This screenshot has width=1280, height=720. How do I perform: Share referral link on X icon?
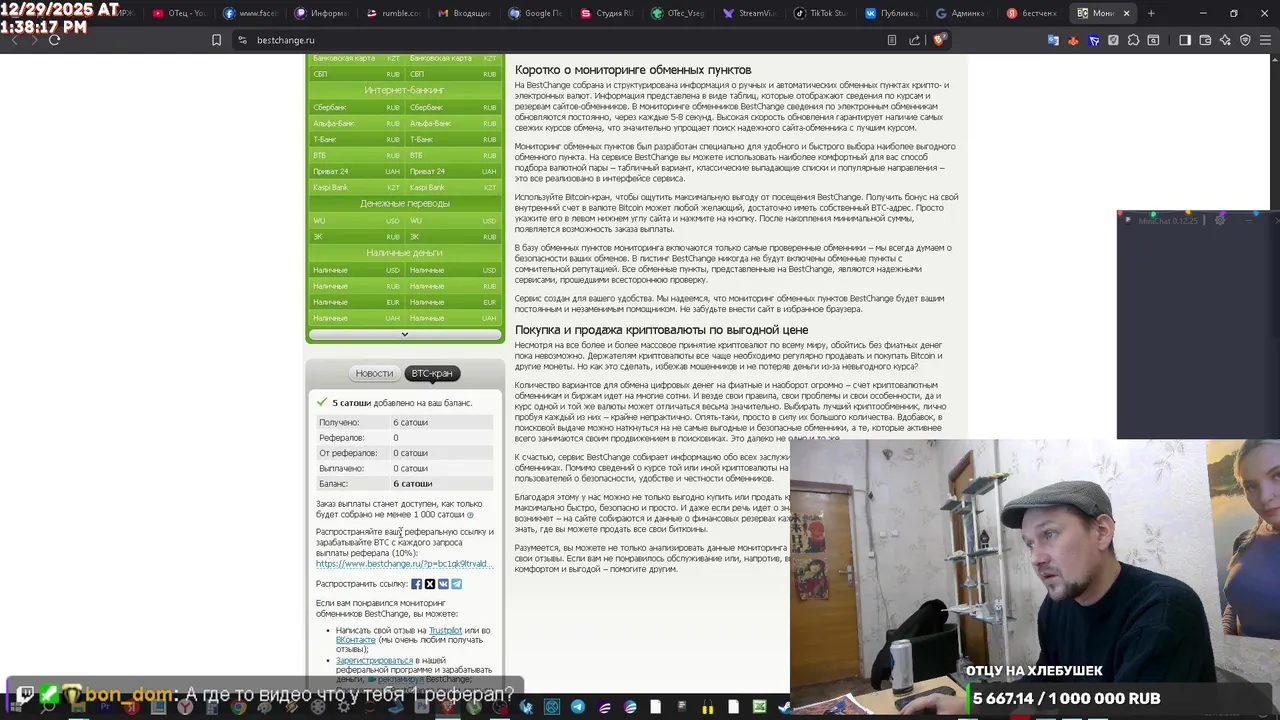pos(430,584)
